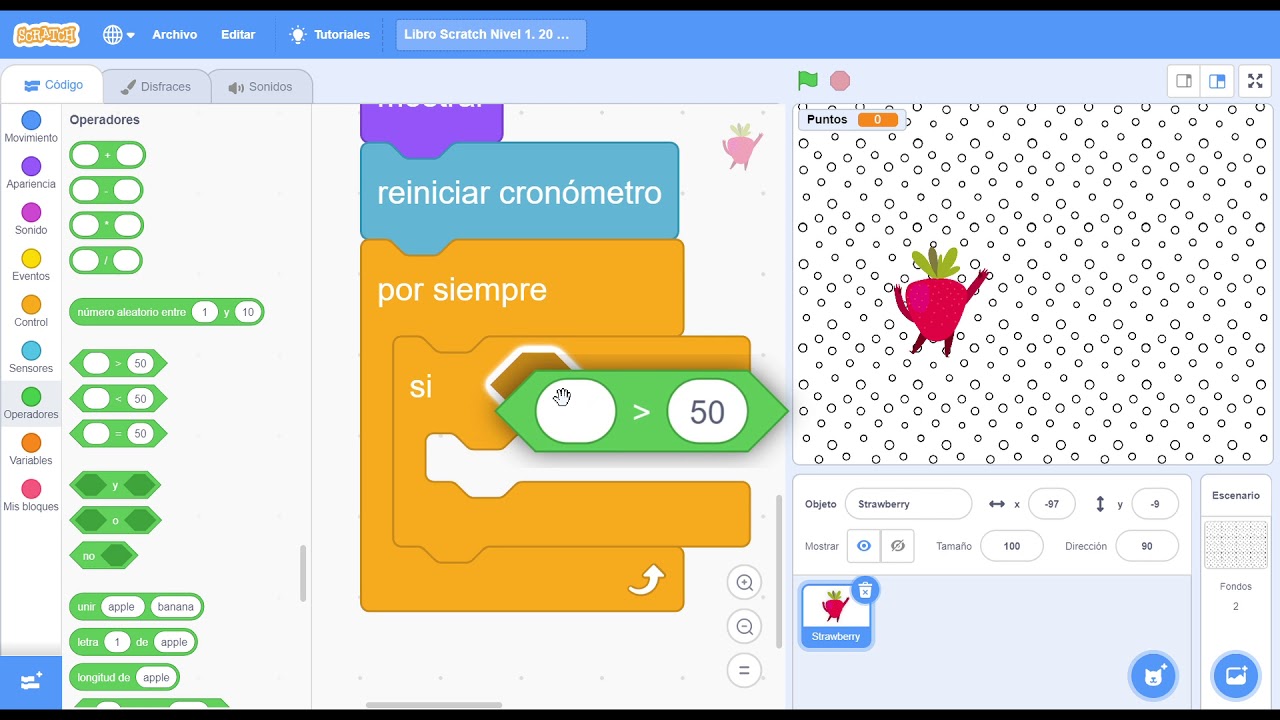Select the Apariencia block category

31,173
